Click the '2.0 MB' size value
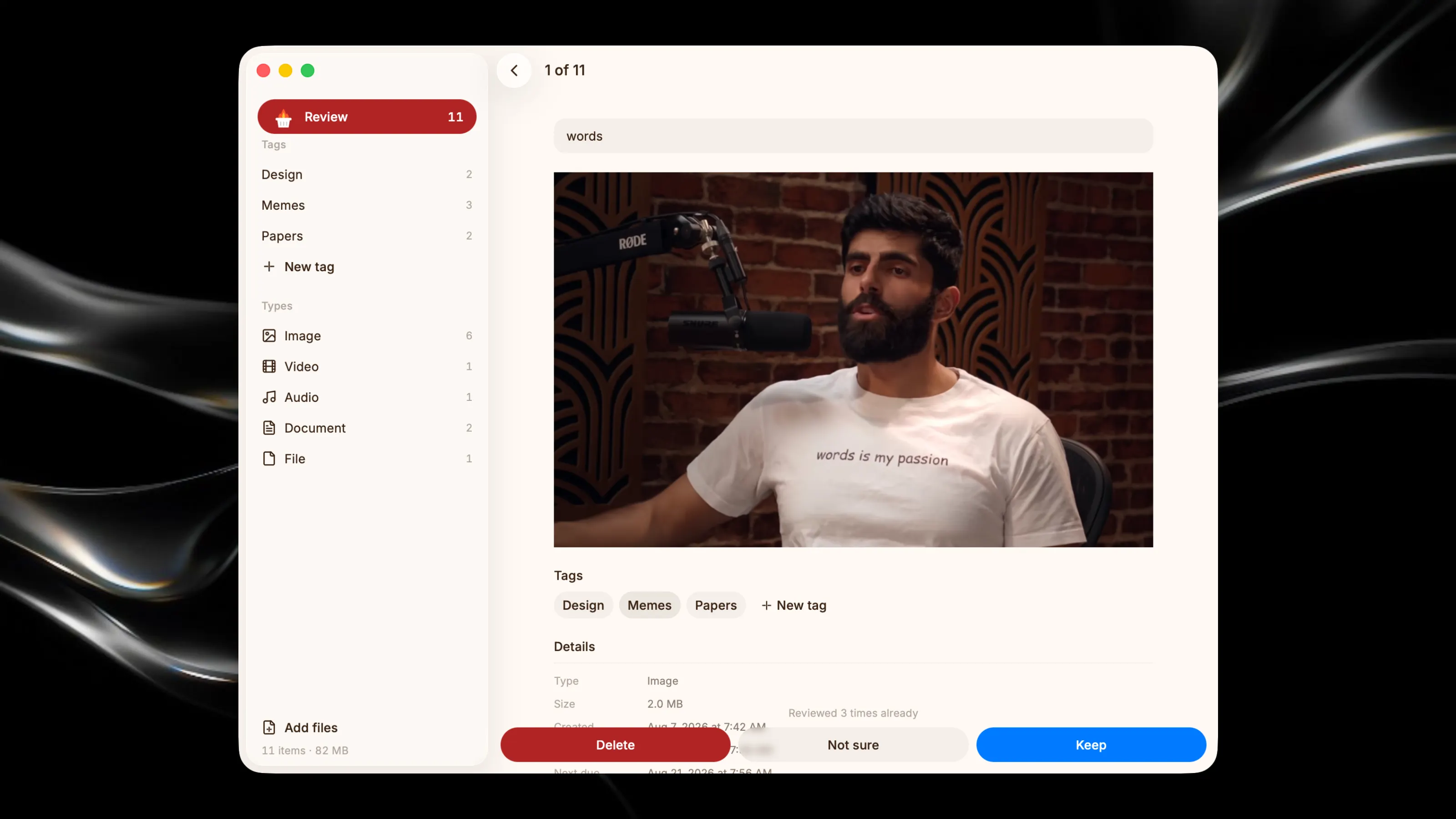 coord(665,704)
